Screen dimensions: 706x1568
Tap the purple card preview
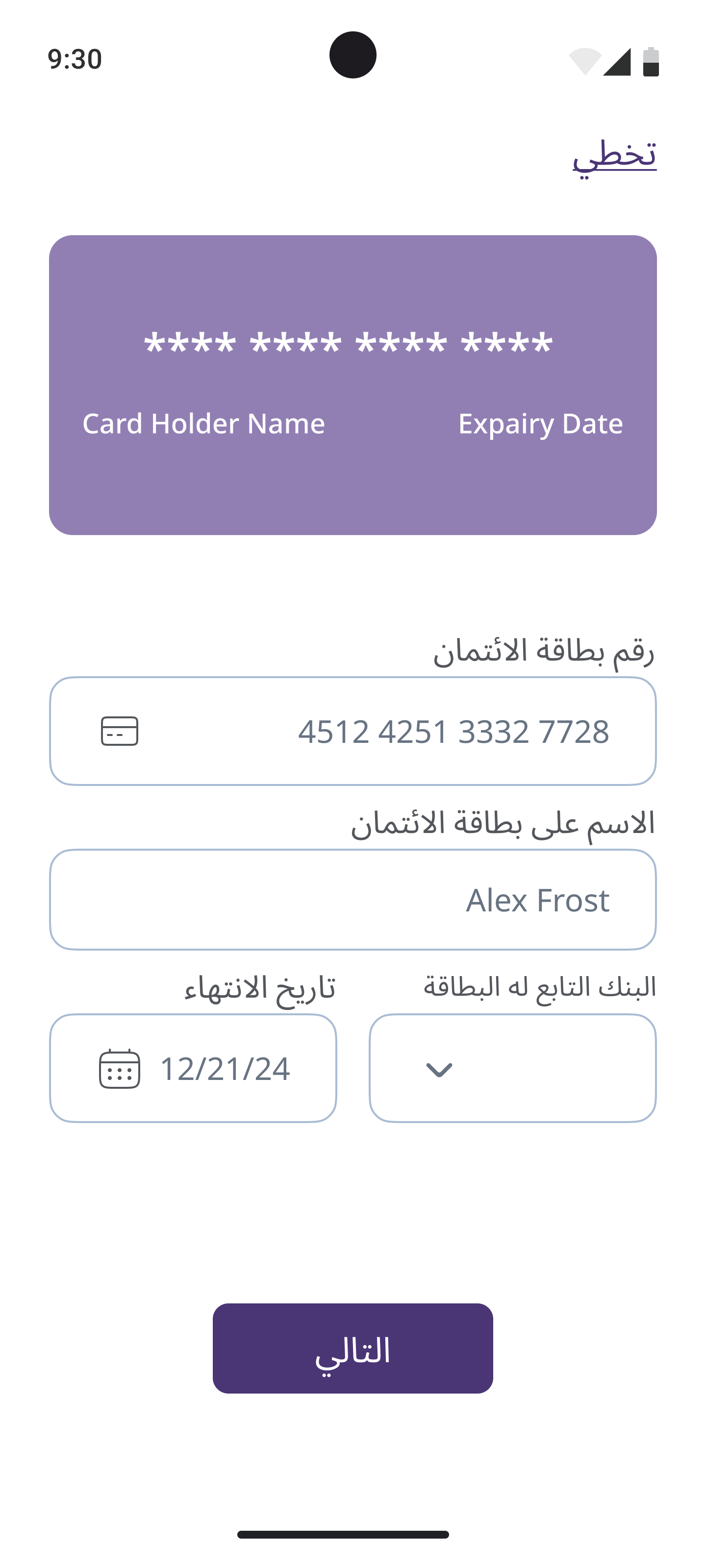point(353,487)
